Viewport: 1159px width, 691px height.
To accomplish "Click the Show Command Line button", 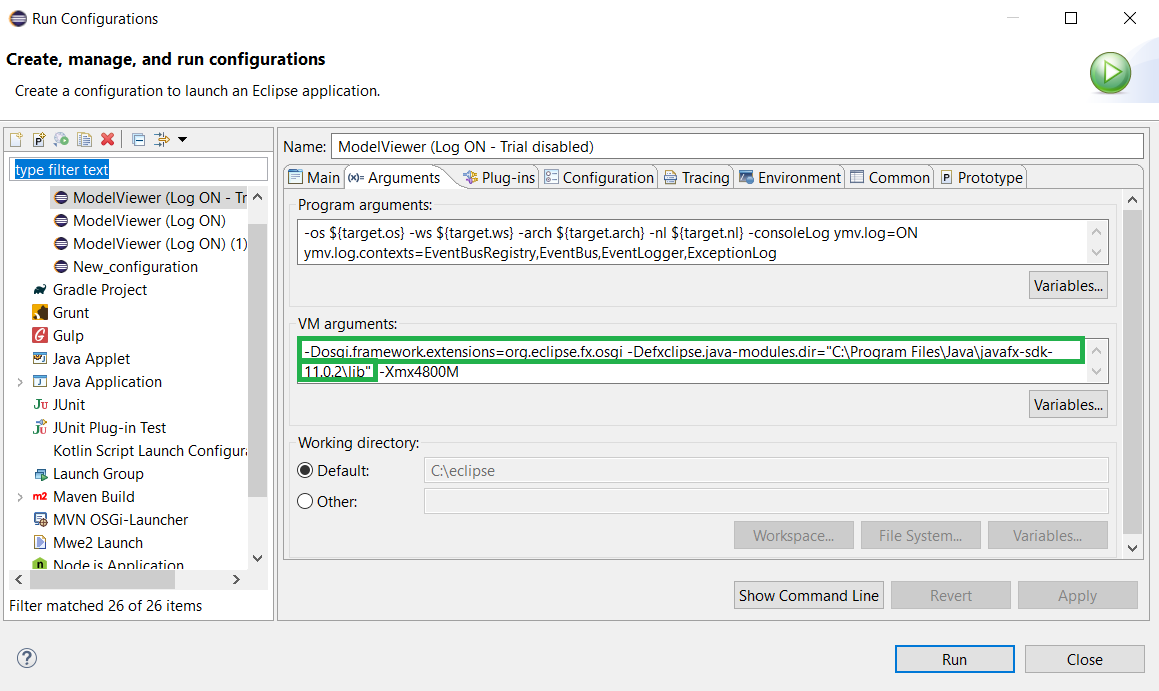I will [808, 595].
